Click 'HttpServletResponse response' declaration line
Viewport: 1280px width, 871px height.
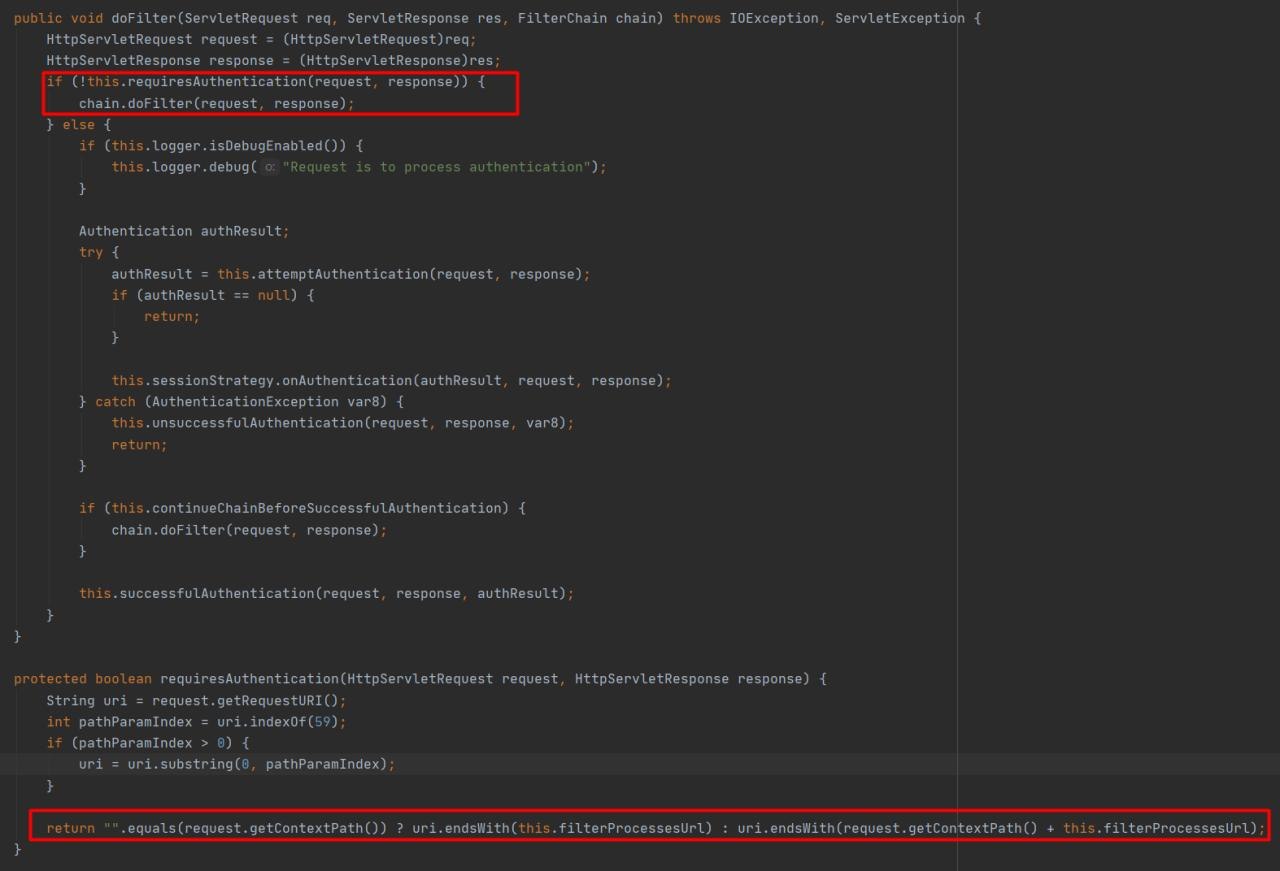(273, 60)
